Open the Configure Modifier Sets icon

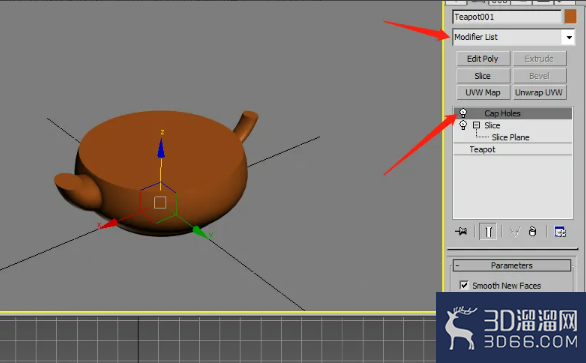pyautogui.click(x=560, y=232)
